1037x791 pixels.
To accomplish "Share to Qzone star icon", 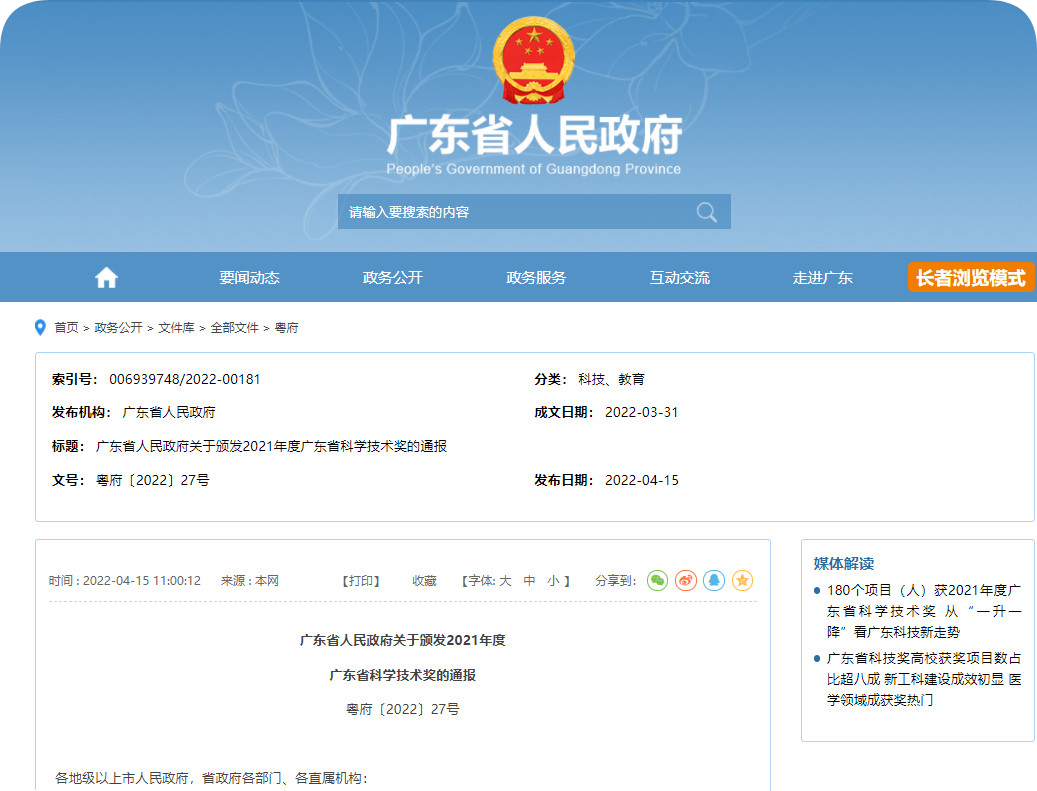I will 743,581.
